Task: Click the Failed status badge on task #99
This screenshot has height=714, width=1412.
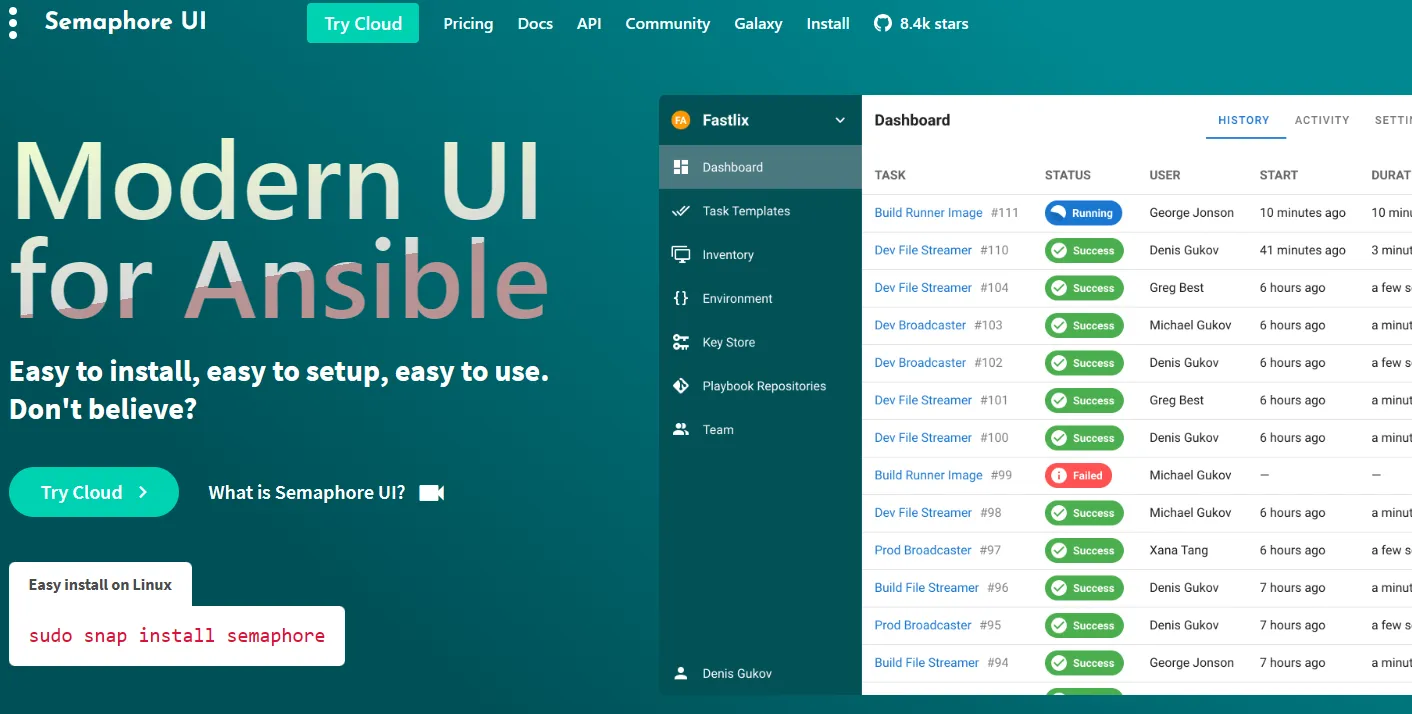Action: click(x=1078, y=476)
